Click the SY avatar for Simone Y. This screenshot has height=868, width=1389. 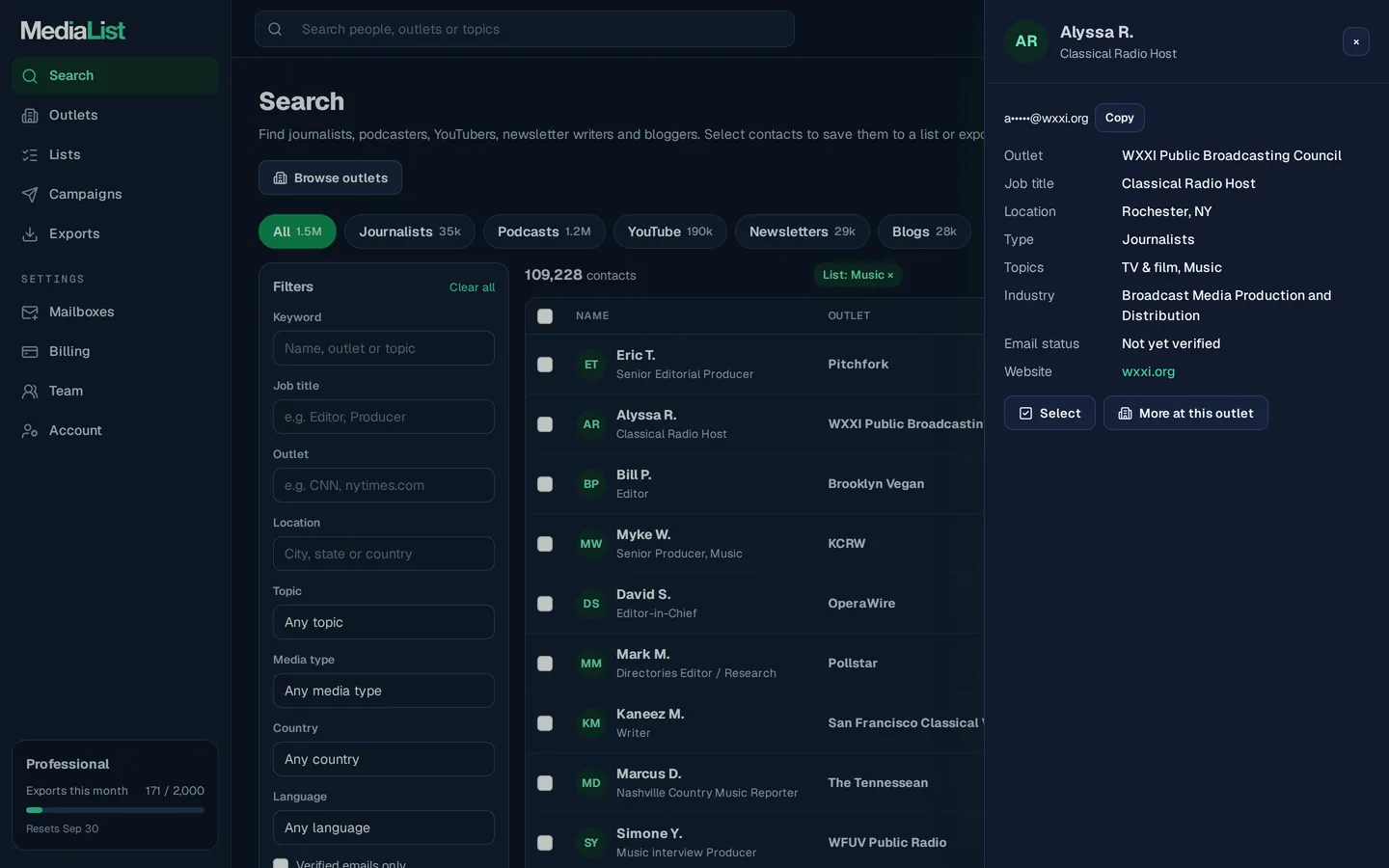pyautogui.click(x=591, y=843)
